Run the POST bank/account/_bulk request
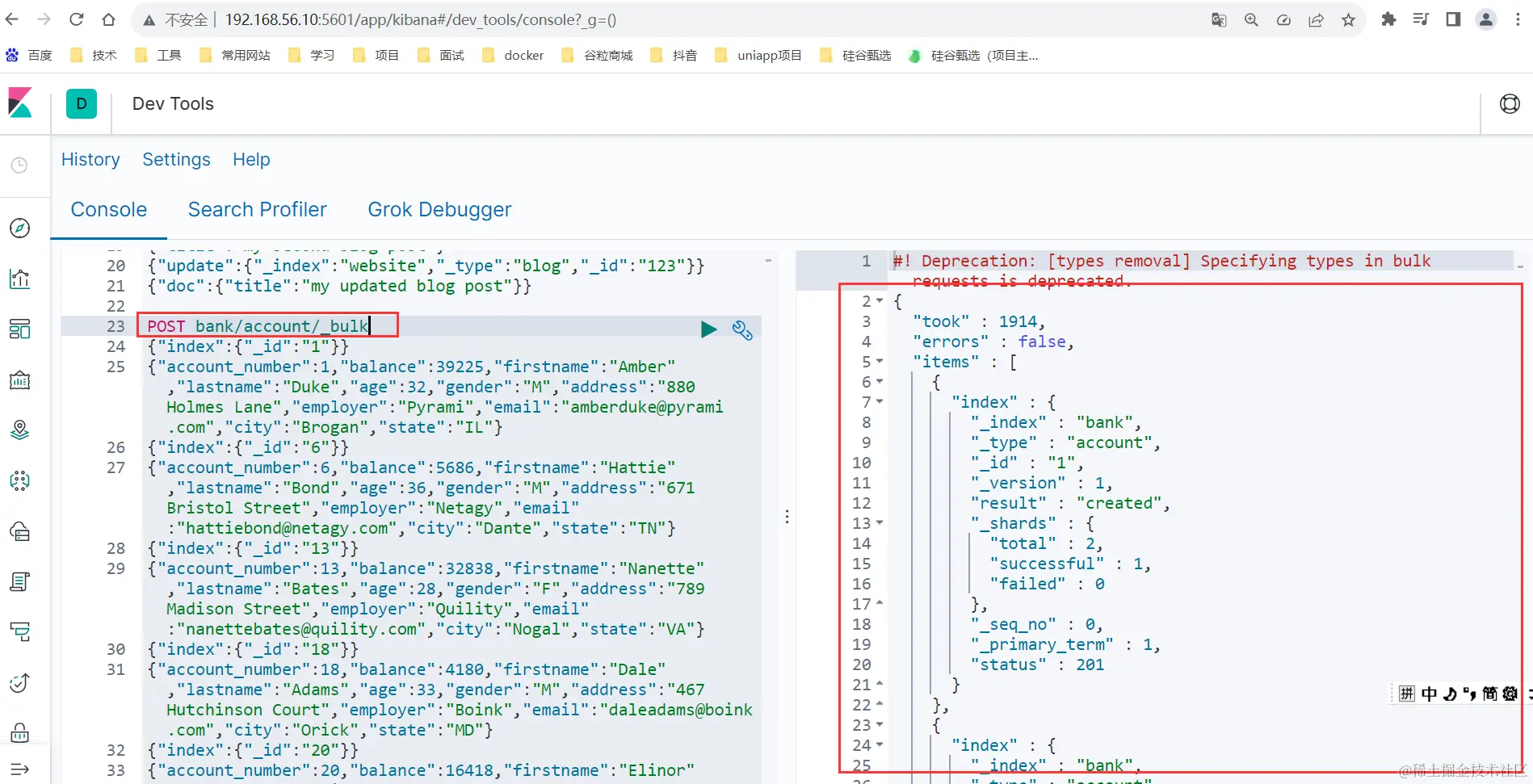The height and width of the screenshot is (784, 1533). coord(708,329)
